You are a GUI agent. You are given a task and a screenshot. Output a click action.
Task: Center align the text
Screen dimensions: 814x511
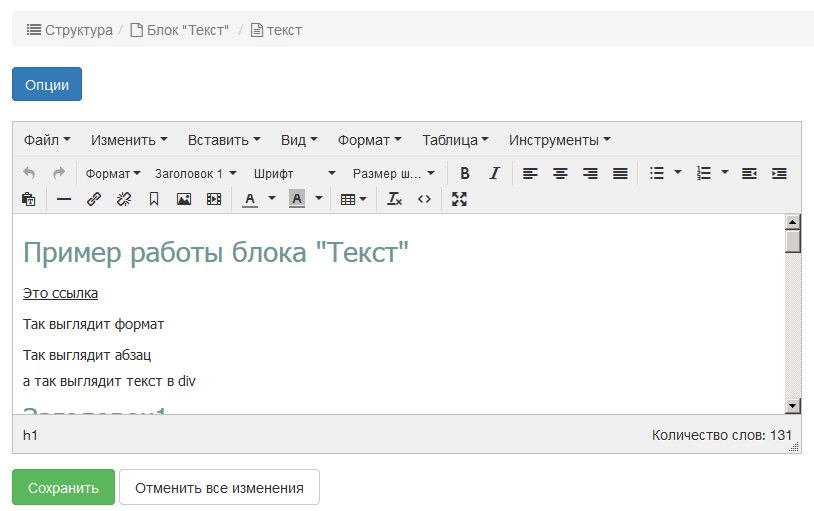(560, 173)
